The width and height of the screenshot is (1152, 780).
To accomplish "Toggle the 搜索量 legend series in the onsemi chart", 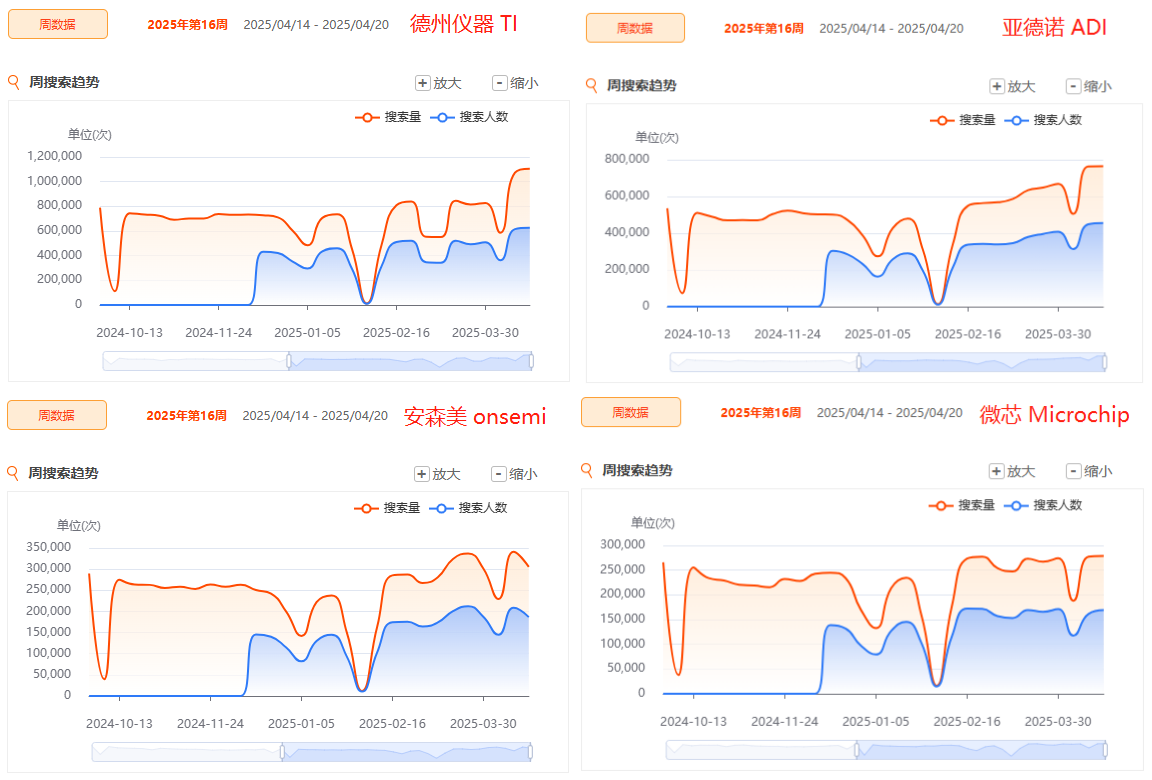I will coord(387,508).
